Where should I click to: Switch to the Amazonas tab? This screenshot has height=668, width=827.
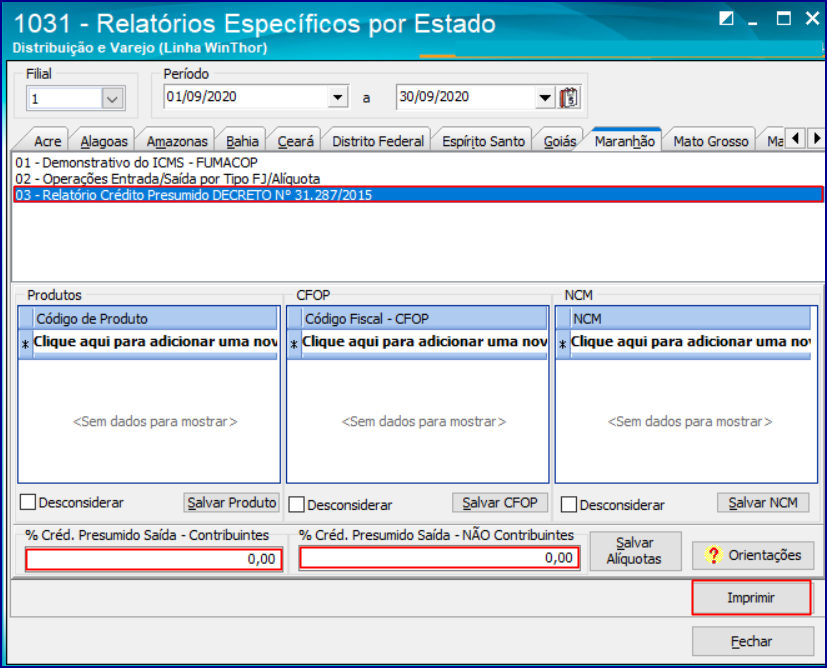click(177, 141)
